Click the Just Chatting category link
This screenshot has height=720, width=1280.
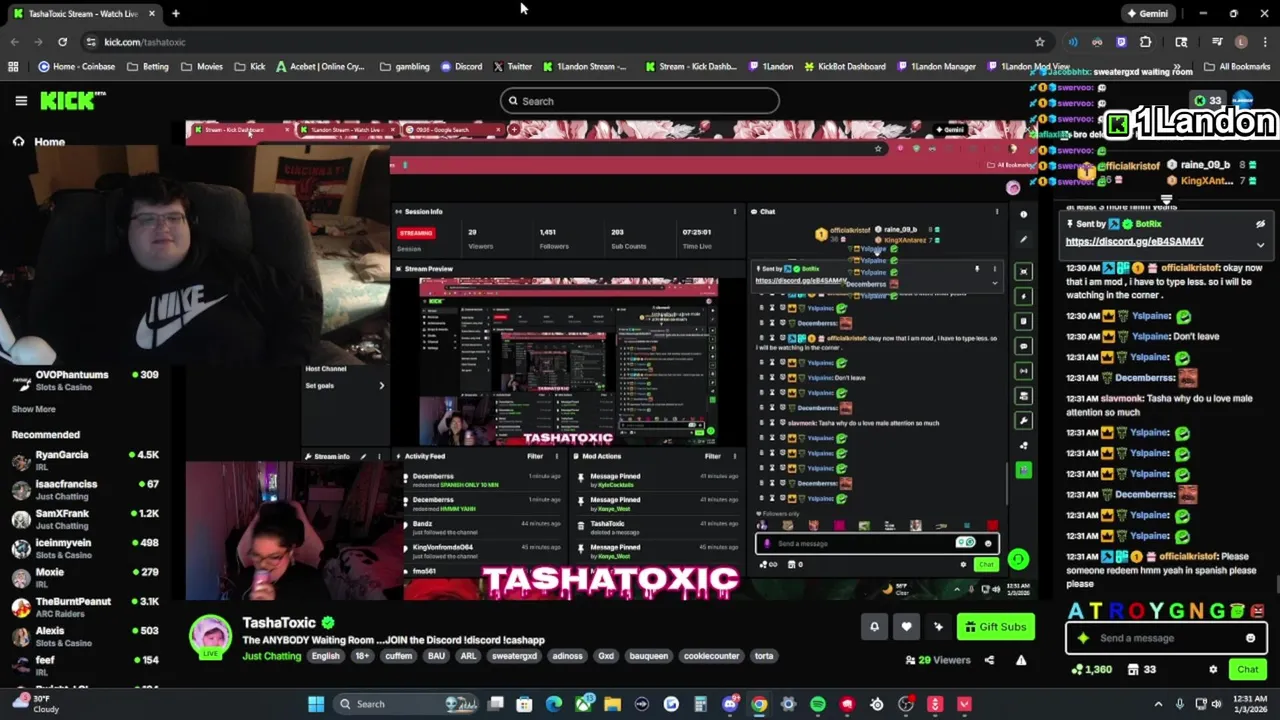(x=271, y=656)
